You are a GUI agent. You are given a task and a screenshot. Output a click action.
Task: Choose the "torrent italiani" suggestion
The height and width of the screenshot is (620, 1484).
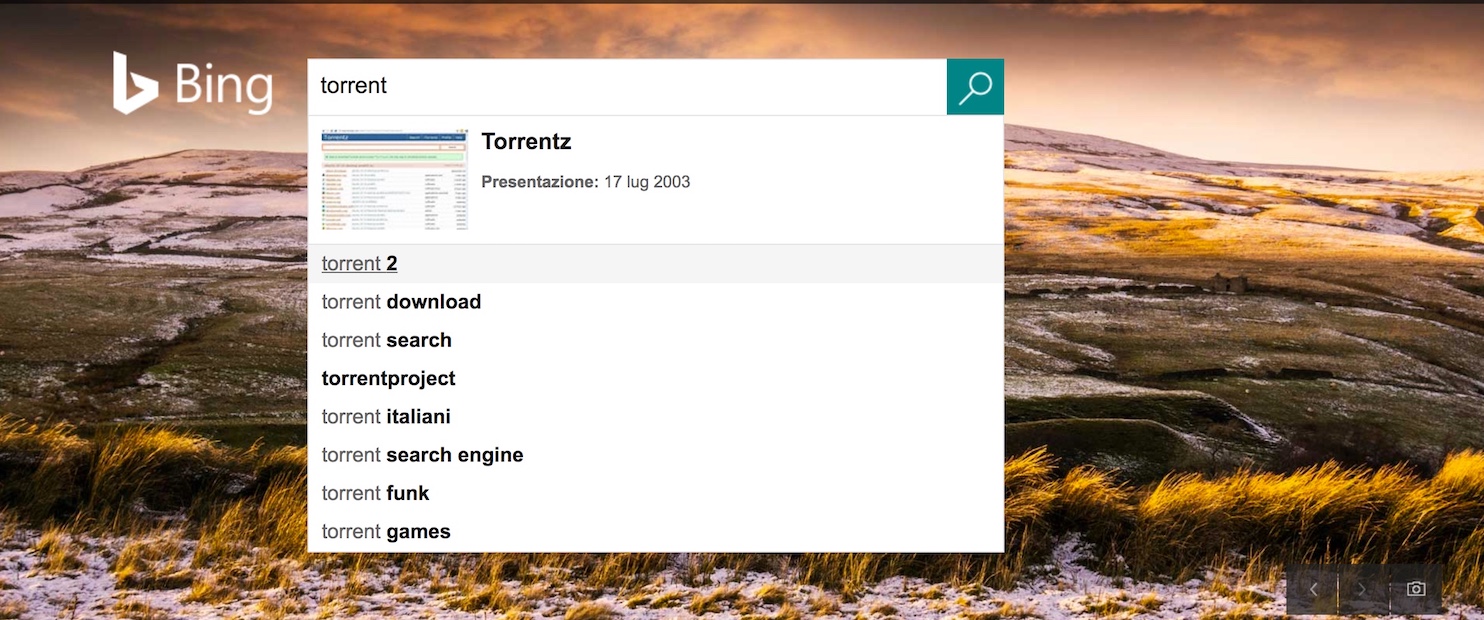coord(386,417)
